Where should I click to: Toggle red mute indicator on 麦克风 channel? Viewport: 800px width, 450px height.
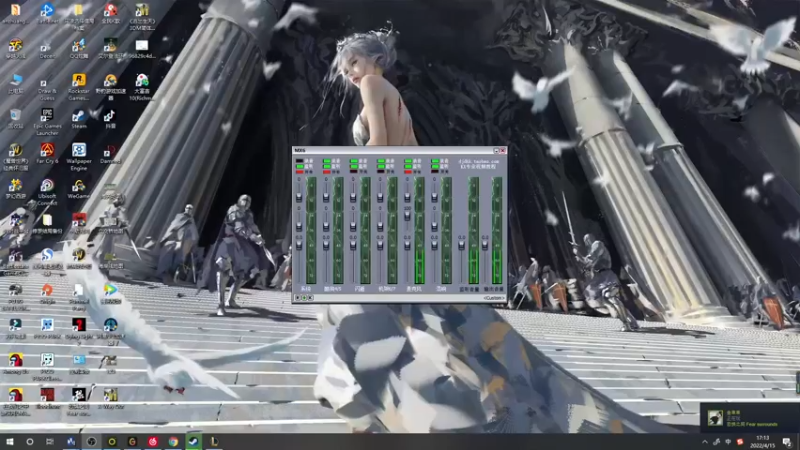408,172
